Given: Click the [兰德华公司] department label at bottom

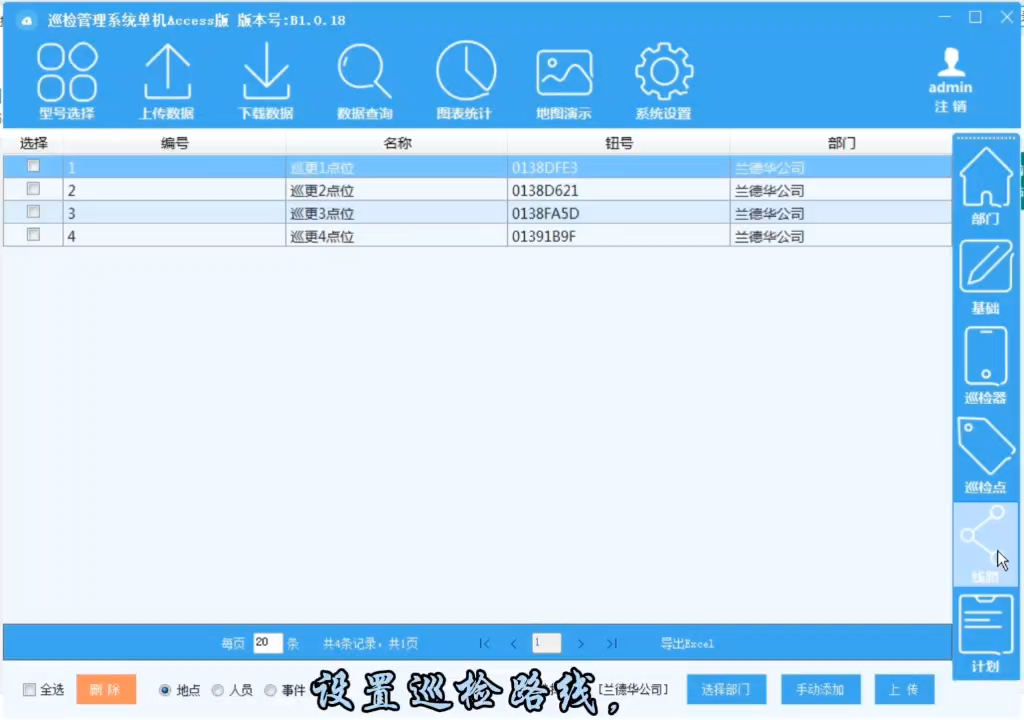Looking at the screenshot, I should pyautogui.click(x=633, y=689).
